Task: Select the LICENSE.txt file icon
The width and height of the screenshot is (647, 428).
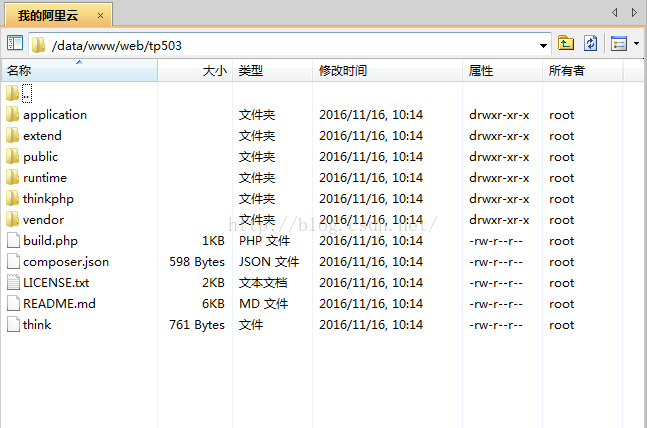Action: coord(13,283)
